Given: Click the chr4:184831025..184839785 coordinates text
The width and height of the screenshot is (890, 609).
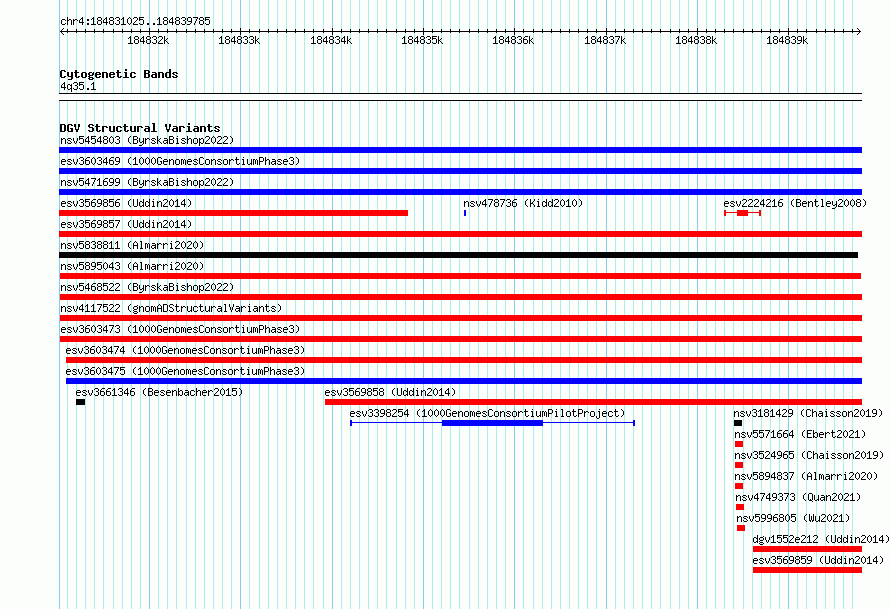Looking at the screenshot, I should click(x=135, y=21).
